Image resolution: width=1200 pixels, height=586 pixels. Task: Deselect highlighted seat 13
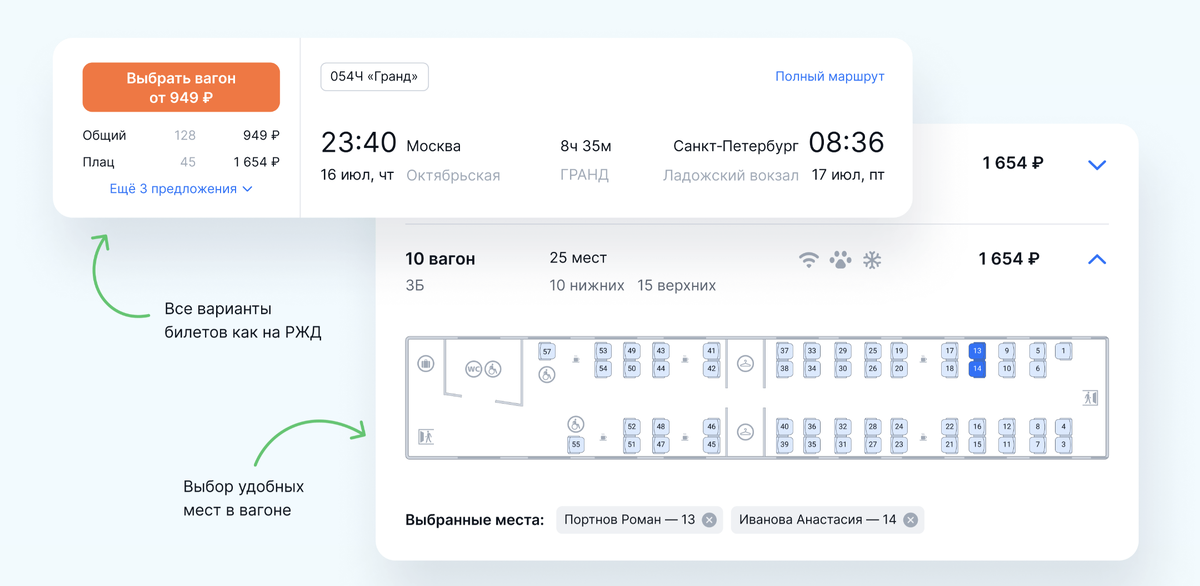point(977,351)
